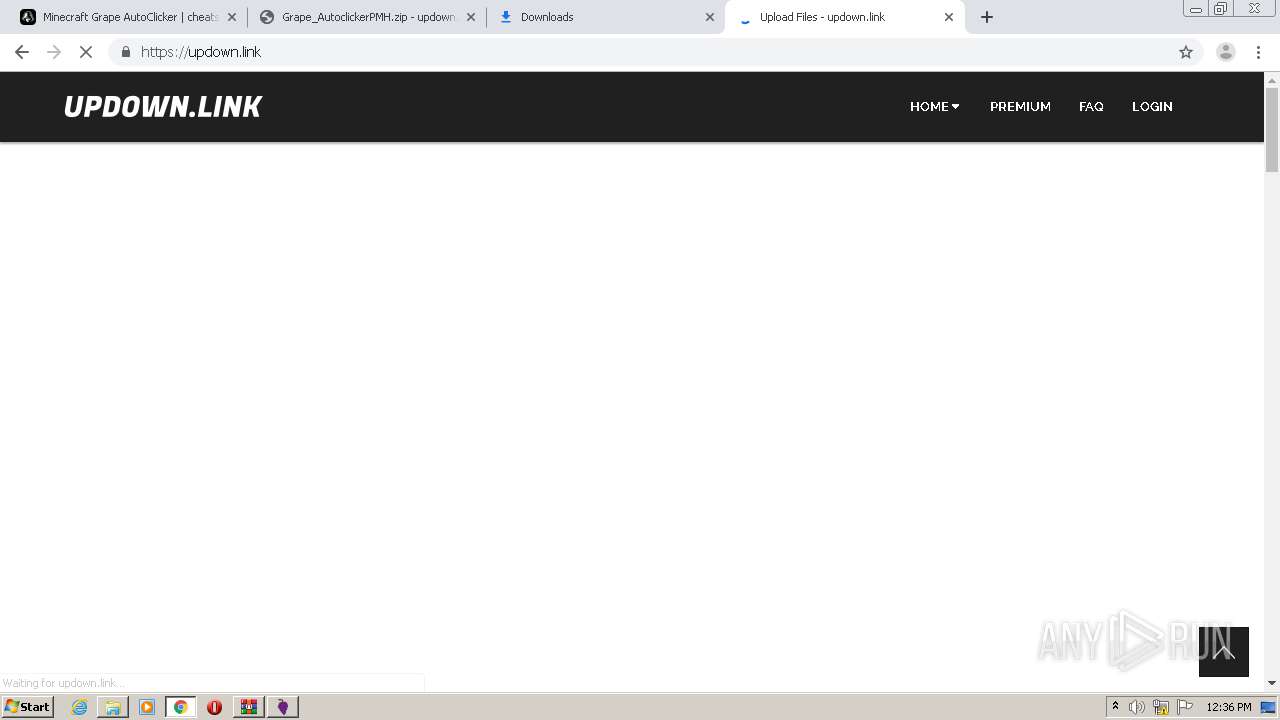
Task: Bookmark this page with the star
Action: (1186, 52)
